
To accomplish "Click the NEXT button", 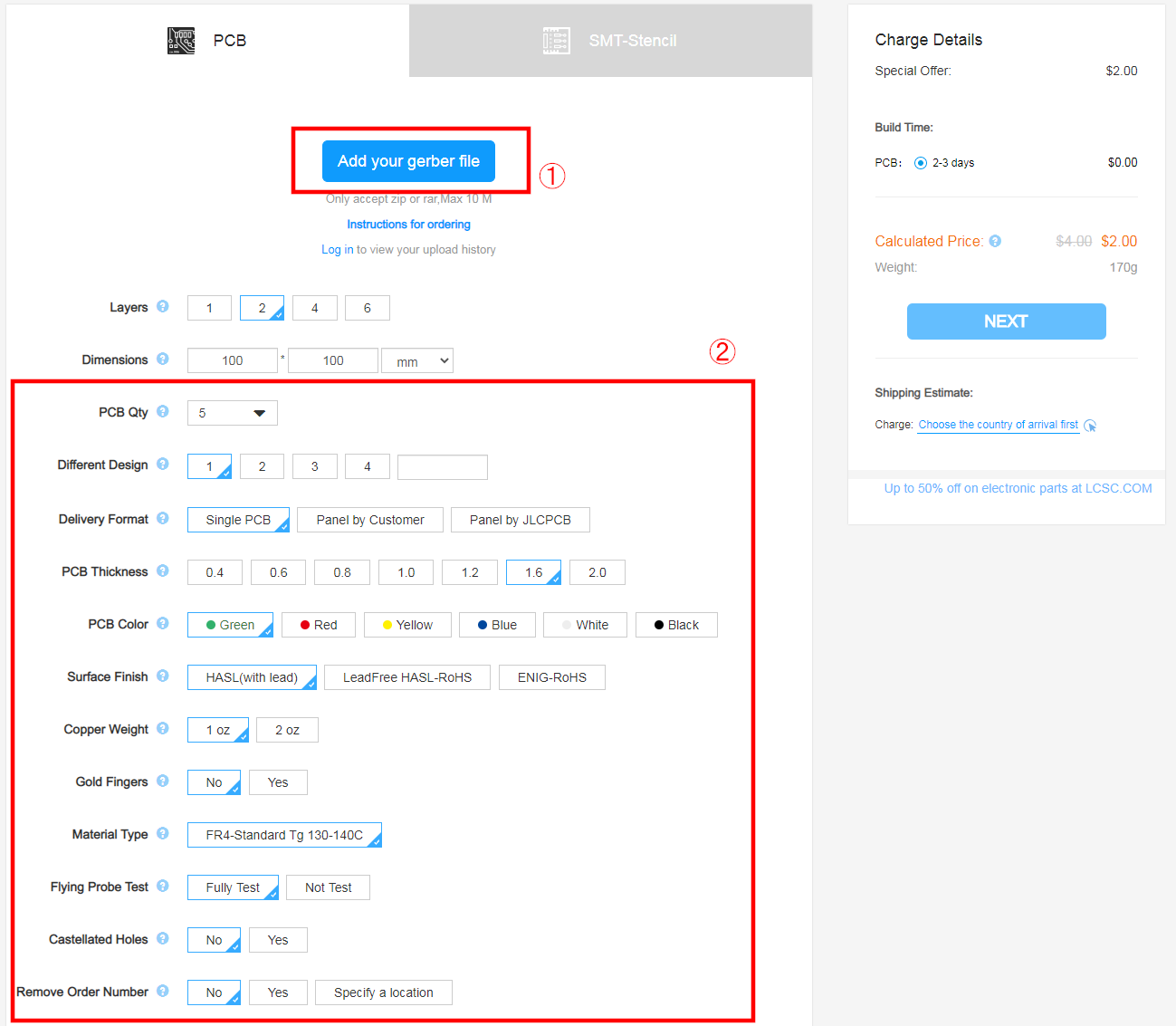I will (1006, 321).
